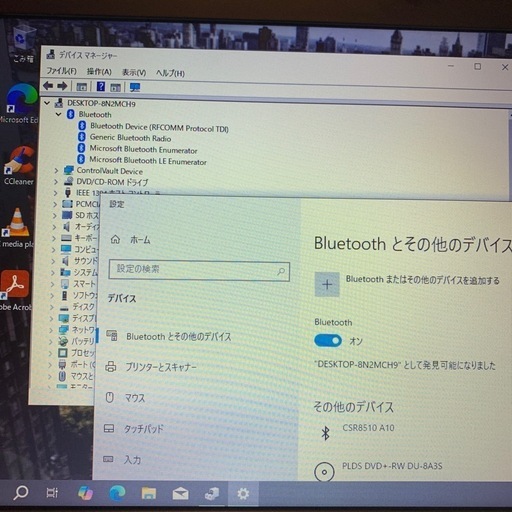Open the 操作(A) menu
This screenshot has width=512, height=512.
click(99, 72)
